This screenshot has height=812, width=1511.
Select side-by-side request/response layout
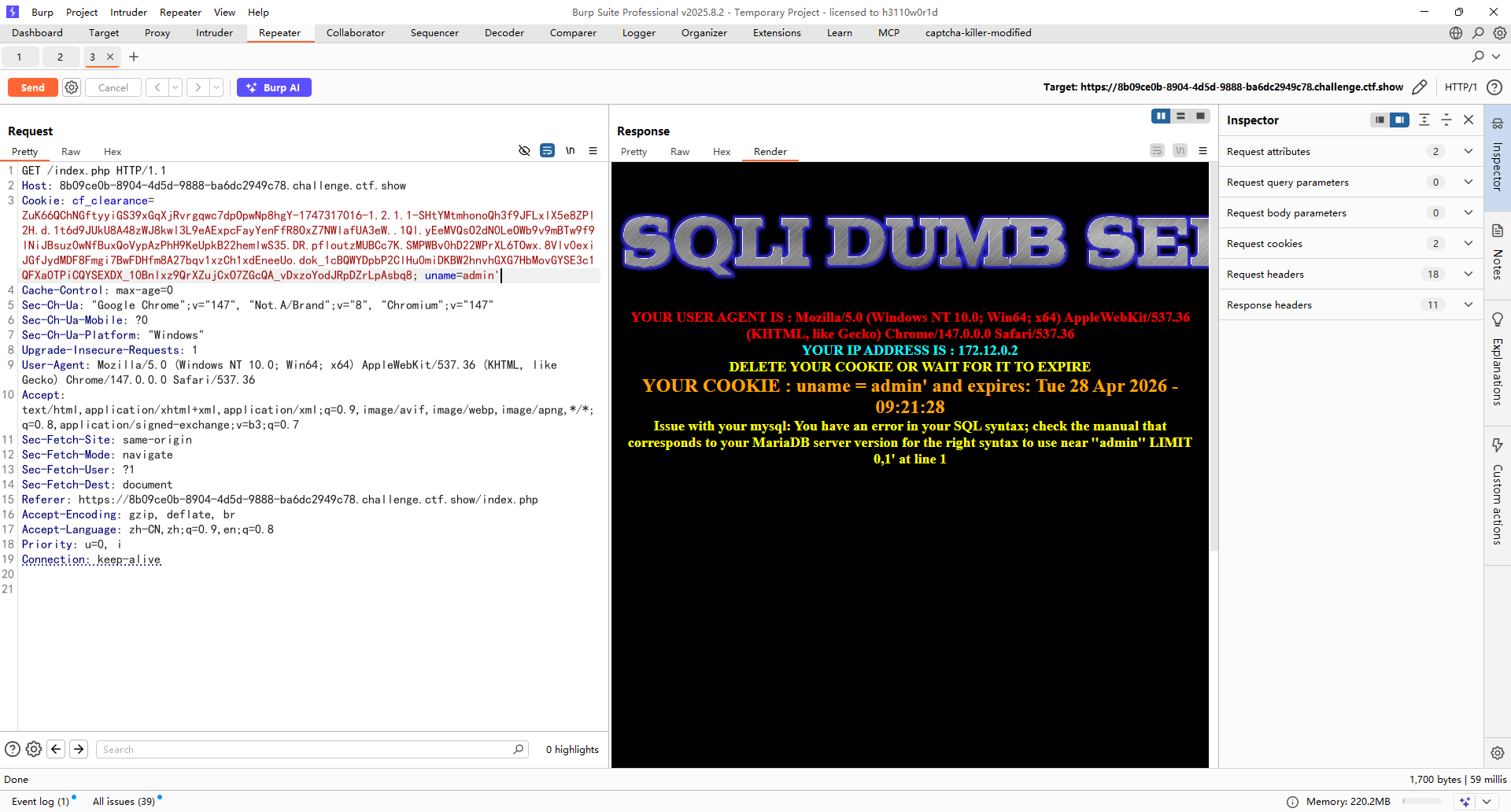1161,116
